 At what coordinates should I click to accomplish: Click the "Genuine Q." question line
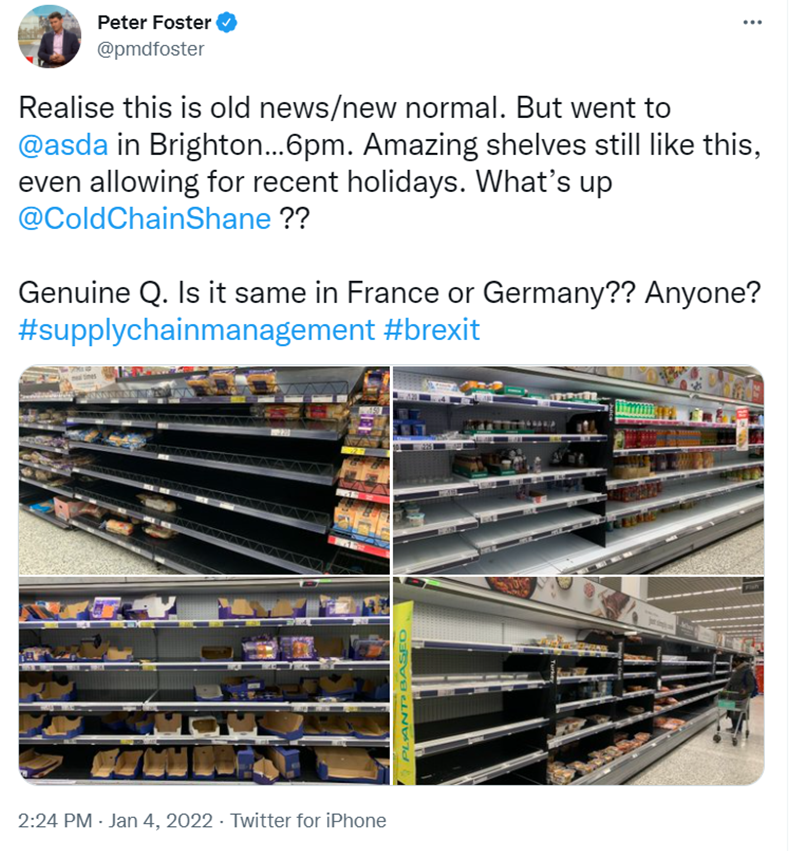[x=390, y=293]
